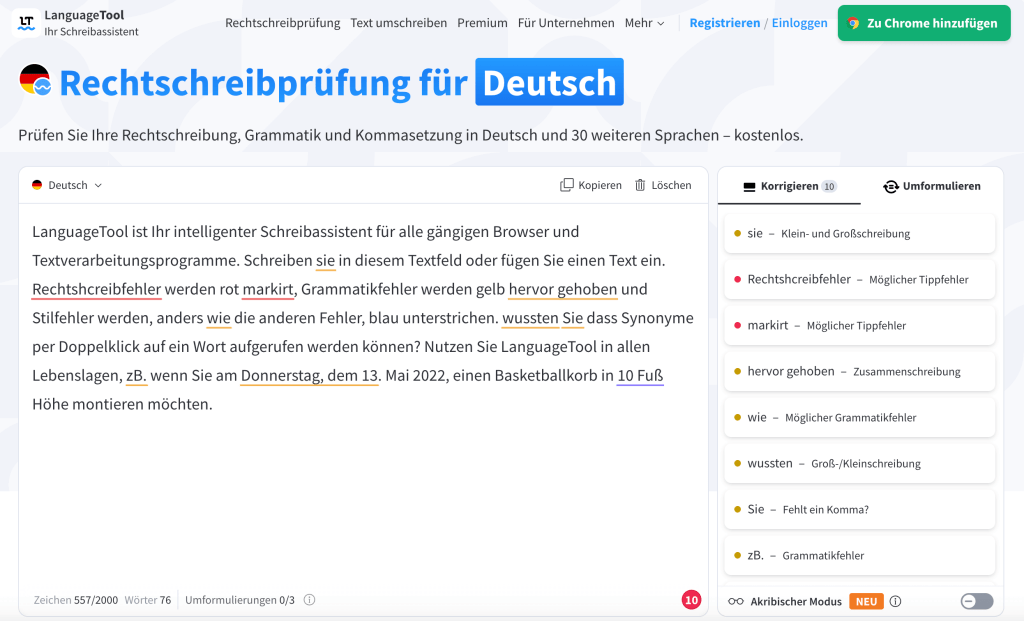Click the LanguageTool logo in the top left
The image size is (1024, 621).
click(25, 23)
